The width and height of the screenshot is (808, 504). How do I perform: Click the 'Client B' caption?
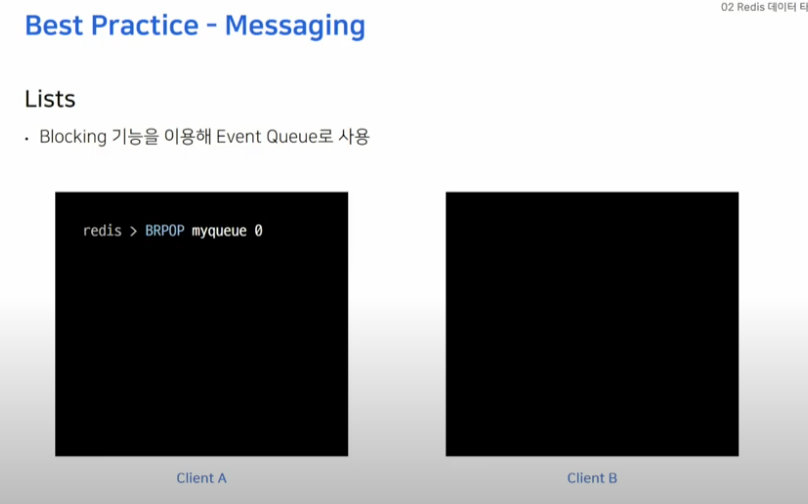592,478
